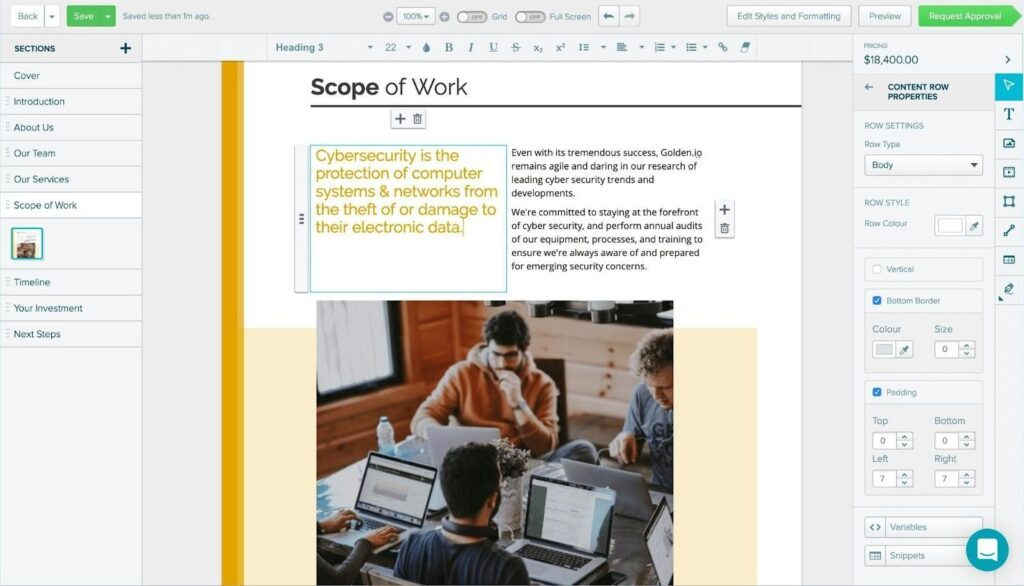Uncheck the Bottom Border checkbox
This screenshot has height=586, width=1024.
877,300
